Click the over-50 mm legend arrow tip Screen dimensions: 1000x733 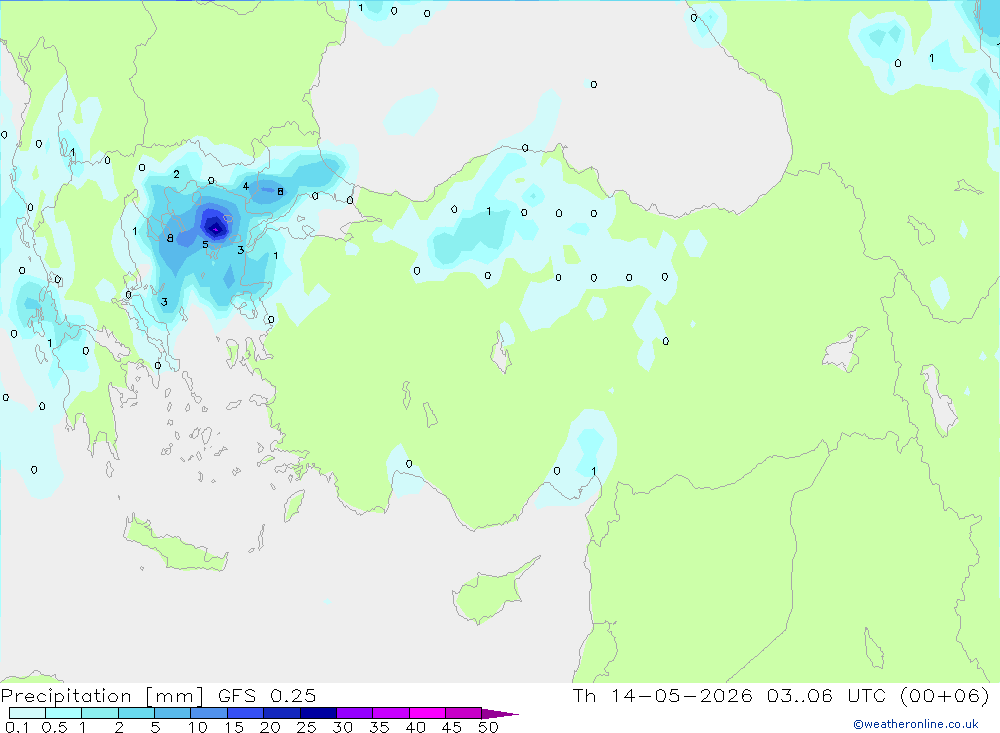[500, 714]
